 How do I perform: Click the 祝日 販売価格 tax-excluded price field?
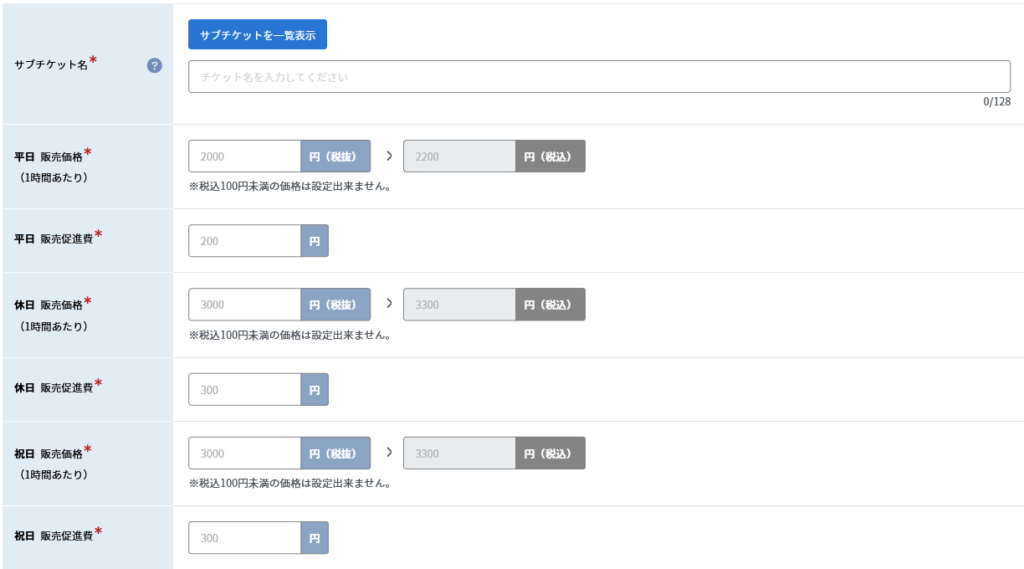[244, 453]
